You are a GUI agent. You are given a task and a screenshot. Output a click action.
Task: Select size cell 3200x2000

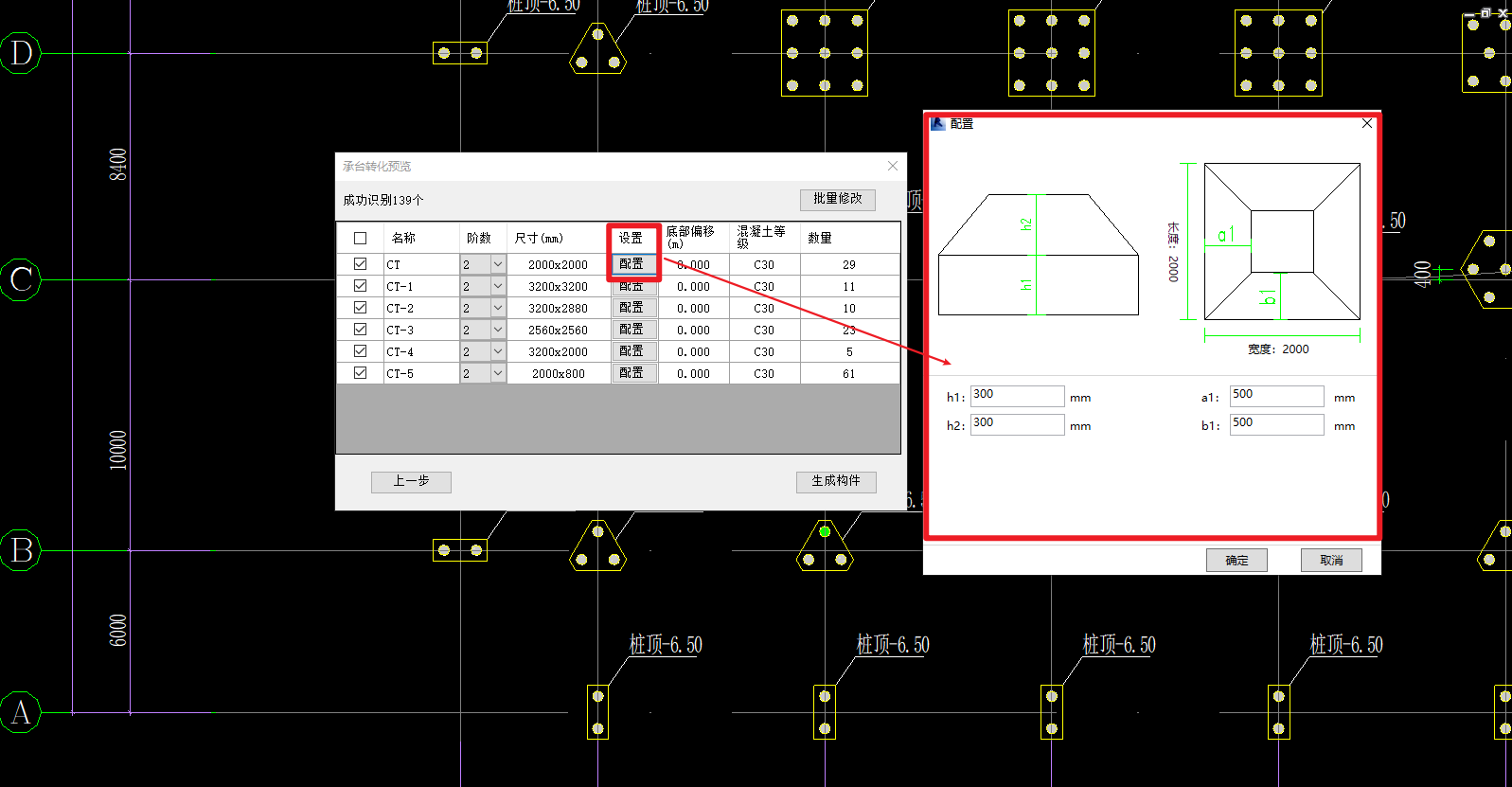coord(558,352)
